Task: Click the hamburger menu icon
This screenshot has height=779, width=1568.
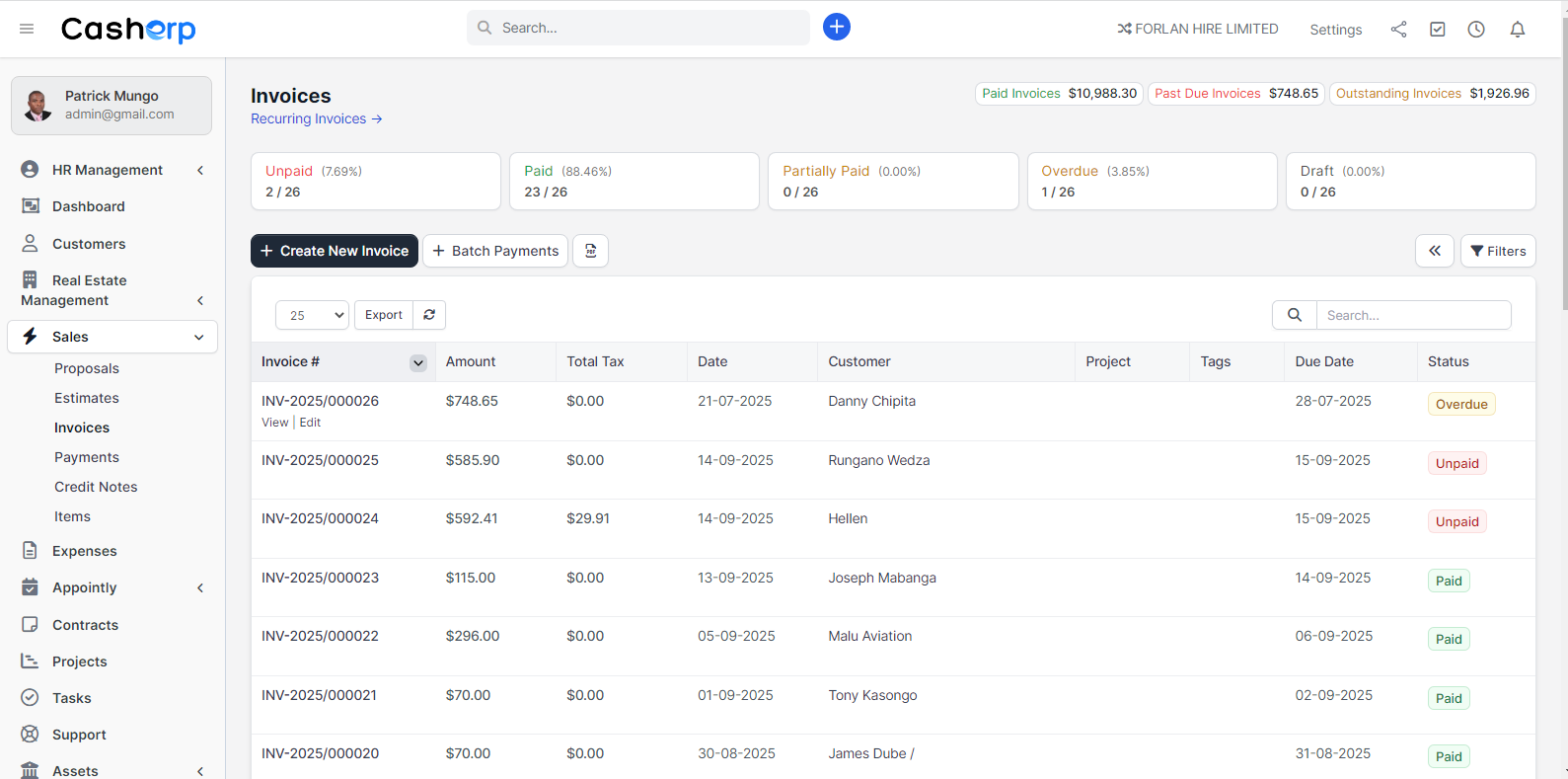Action: (x=27, y=29)
